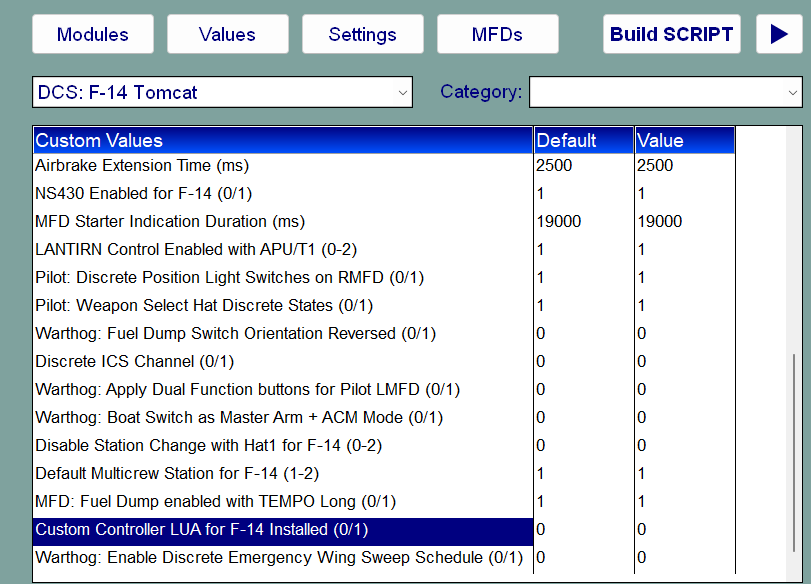Select the Airbrake Extension Time row
The width and height of the screenshot is (811, 584).
point(283,166)
